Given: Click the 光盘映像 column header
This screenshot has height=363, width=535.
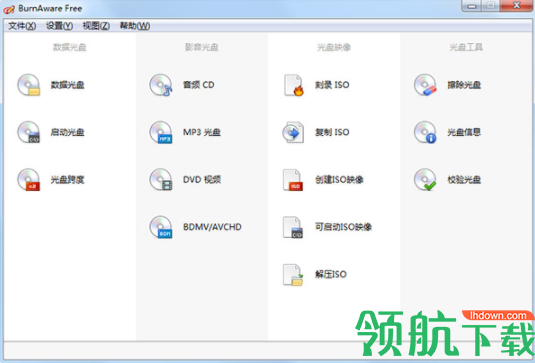Looking at the screenshot, I should tap(334, 47).
